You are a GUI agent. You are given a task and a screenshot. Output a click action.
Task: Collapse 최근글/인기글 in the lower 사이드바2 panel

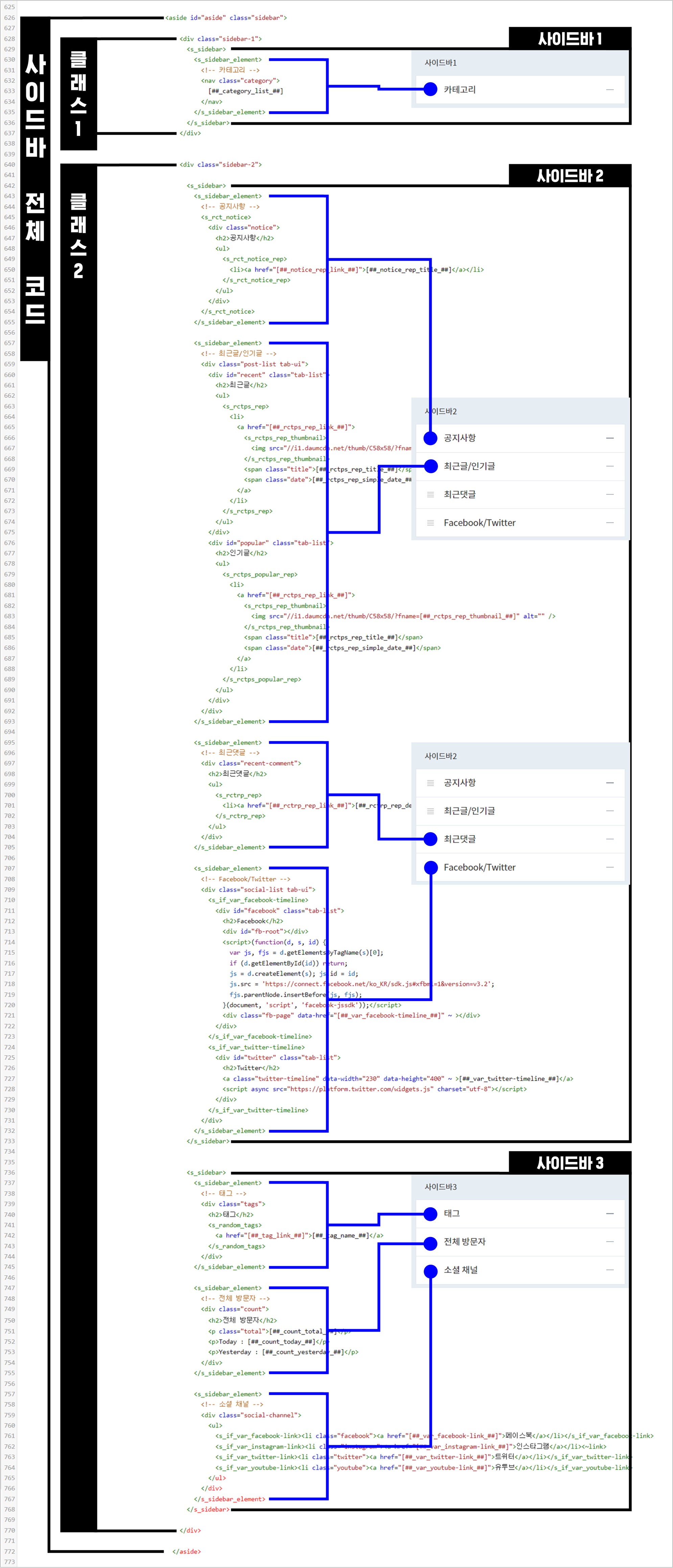pyautogui.click(x=610, y=811)
